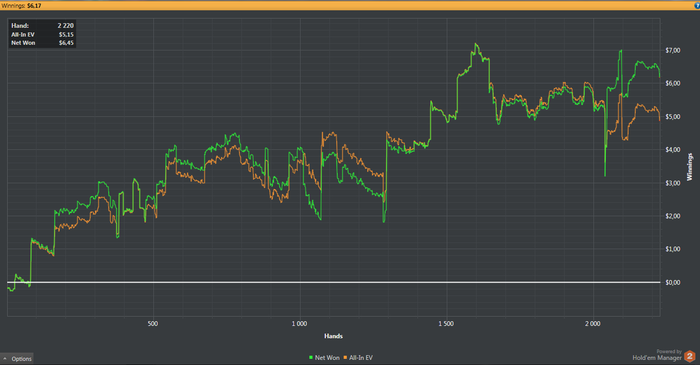Image resolution: width=700 pixels, height=365 pixels.
Task: Click the Powered by Hold'em Manager text
Action: point(657,355)
